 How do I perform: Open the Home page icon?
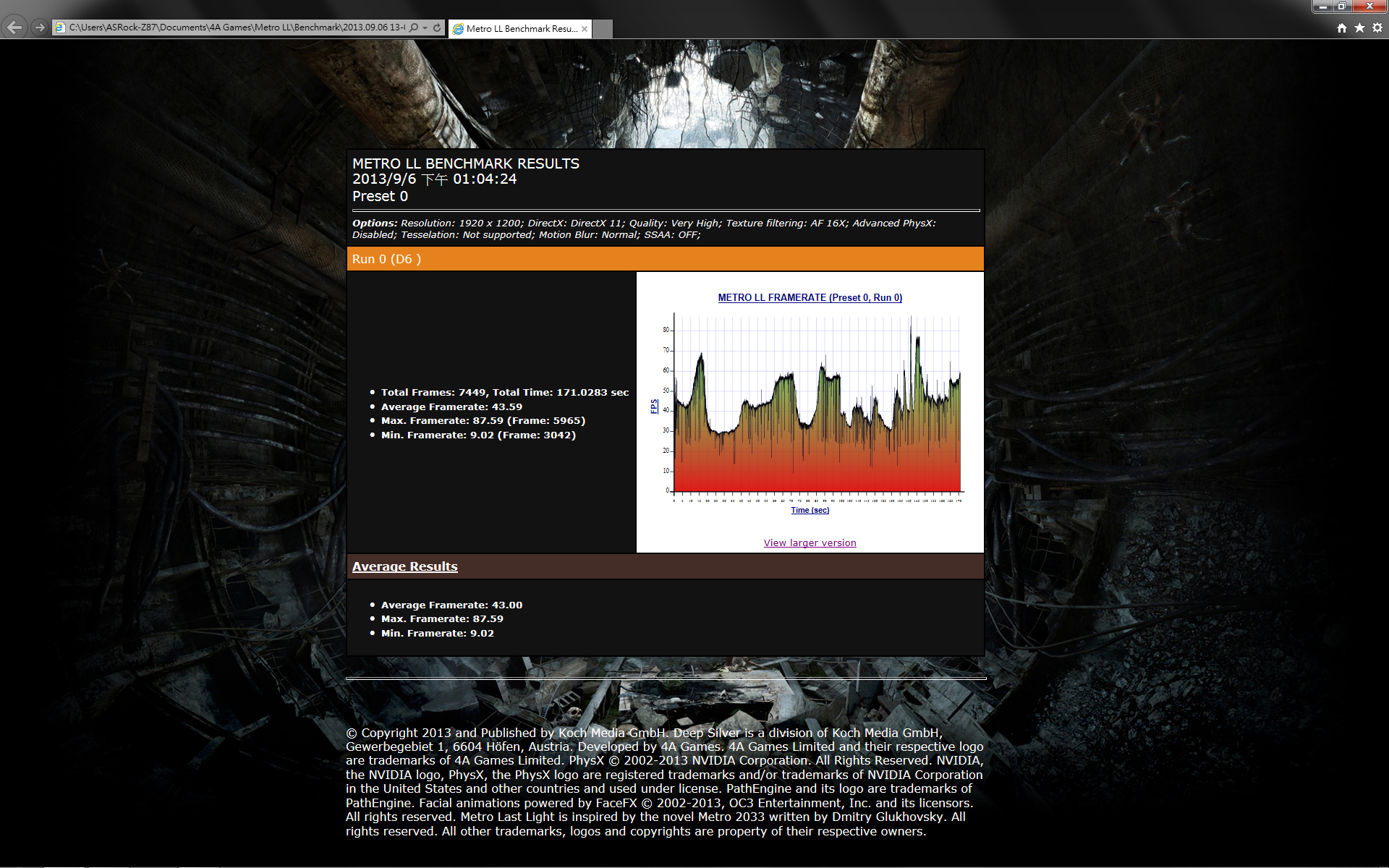[1342, 27]
